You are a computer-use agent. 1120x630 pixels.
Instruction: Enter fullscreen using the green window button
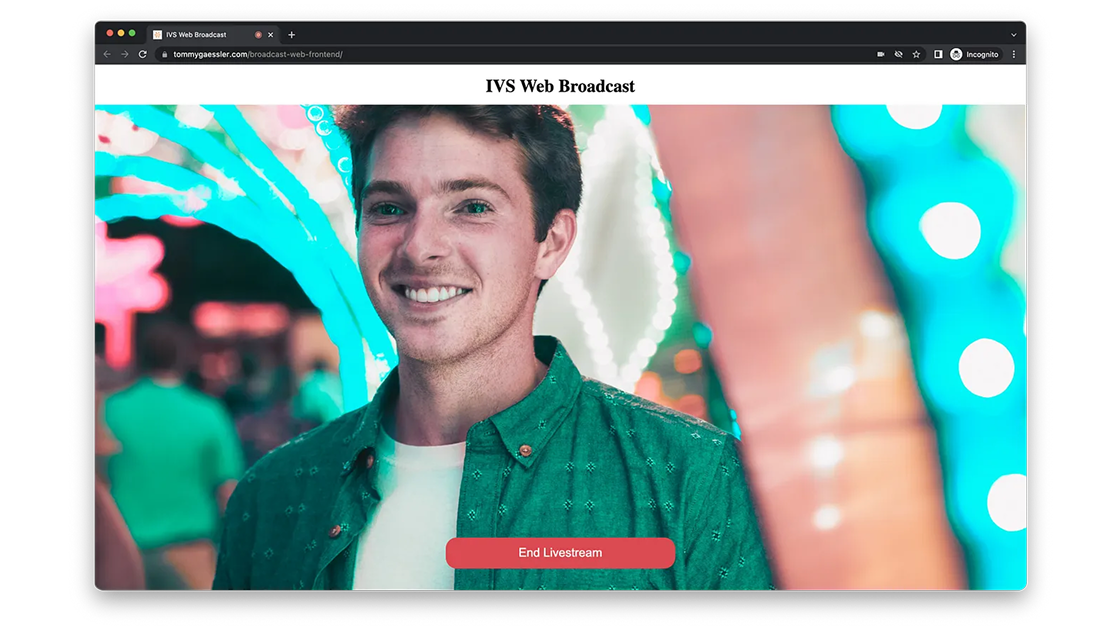pyautogui.click(x=132, y=33)
